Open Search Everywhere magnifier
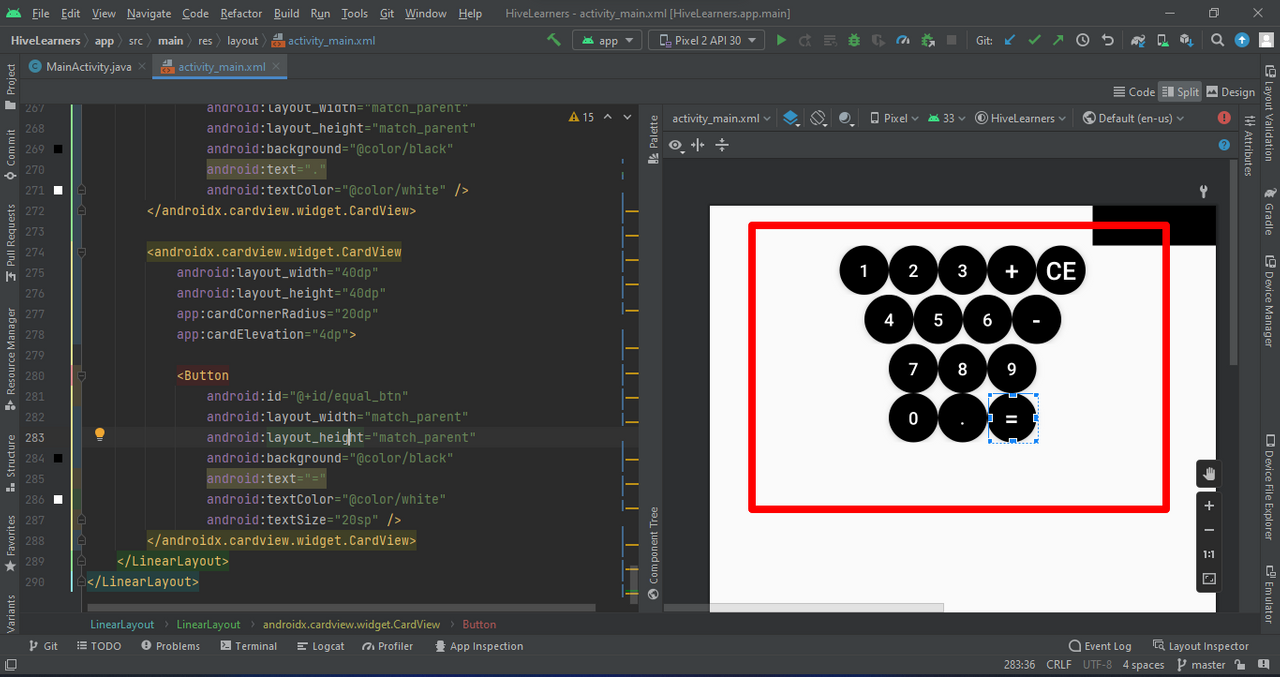 (1217, 40)
